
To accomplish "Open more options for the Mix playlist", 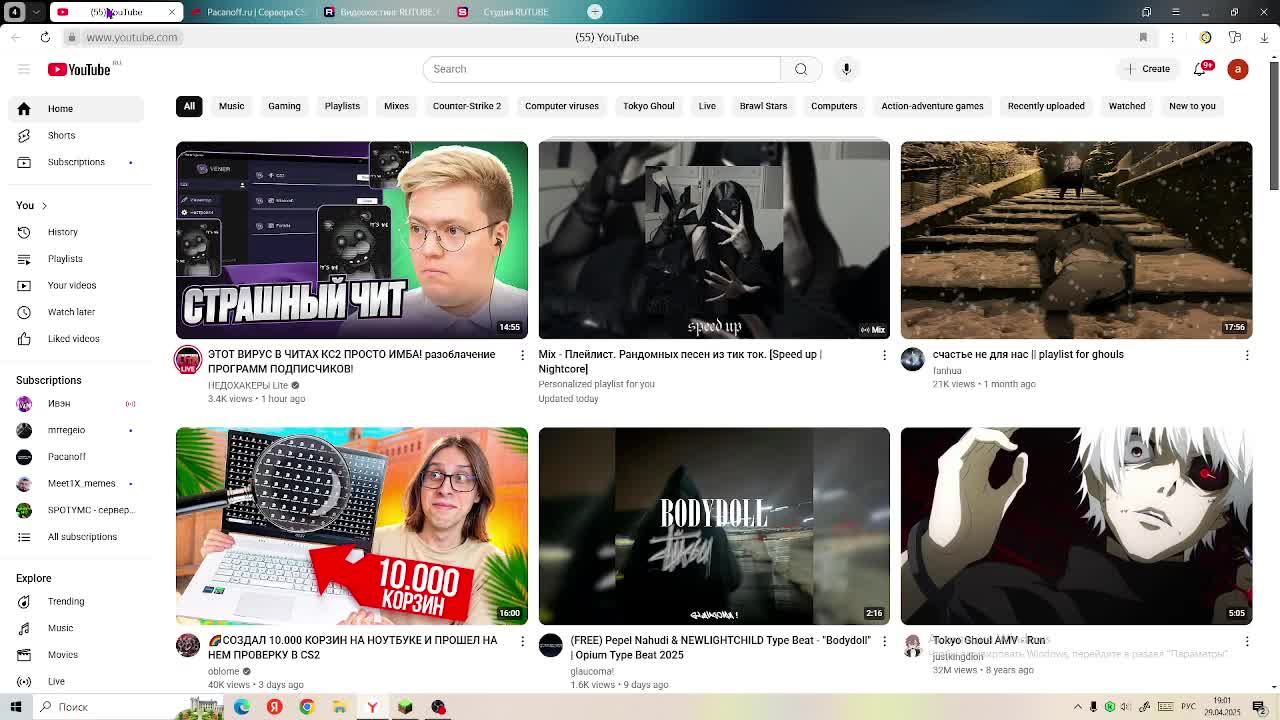I will [884, 355].
